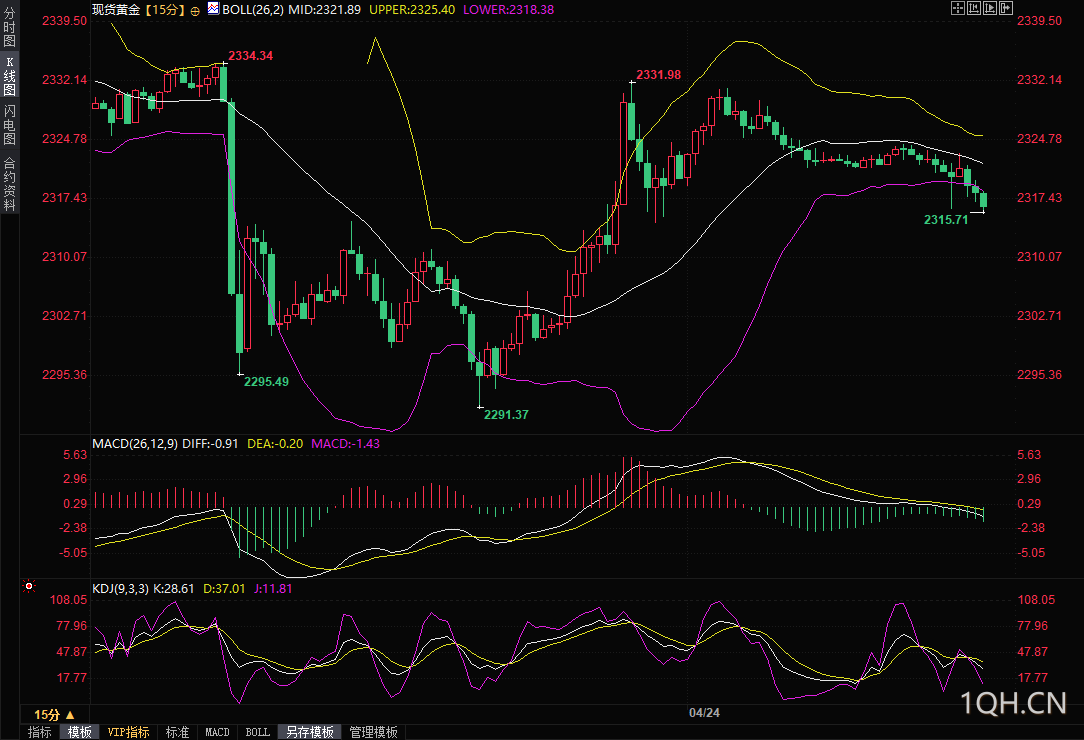1084x740 pixels.
Task: Click the MID:2321.89 value
Action: [326, 10]
